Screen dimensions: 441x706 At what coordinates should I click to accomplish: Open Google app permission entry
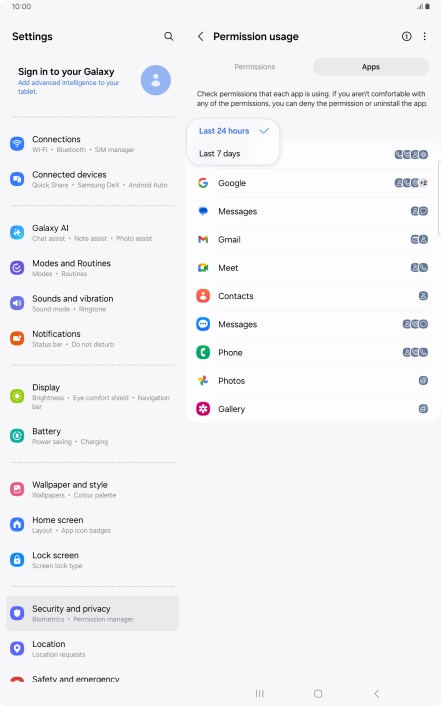coord(312,183)
